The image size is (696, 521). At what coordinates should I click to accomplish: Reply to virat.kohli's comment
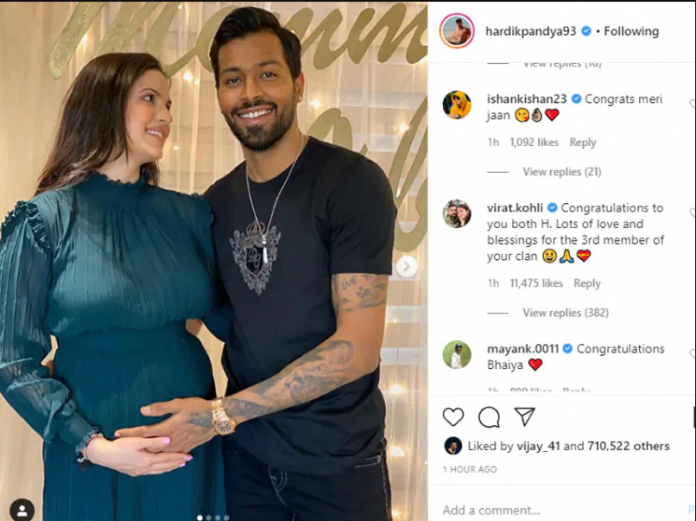(x=587, y=283)
